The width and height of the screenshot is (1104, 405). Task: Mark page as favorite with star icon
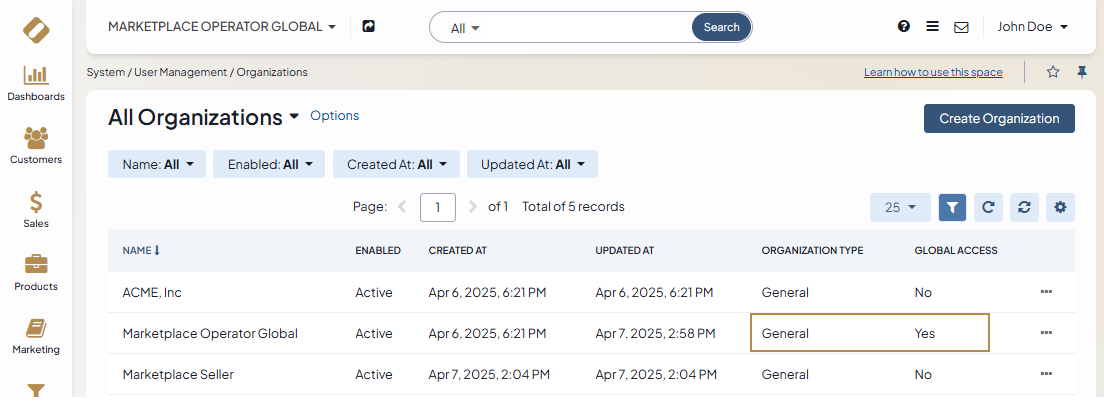click(x=1053, y=72)
